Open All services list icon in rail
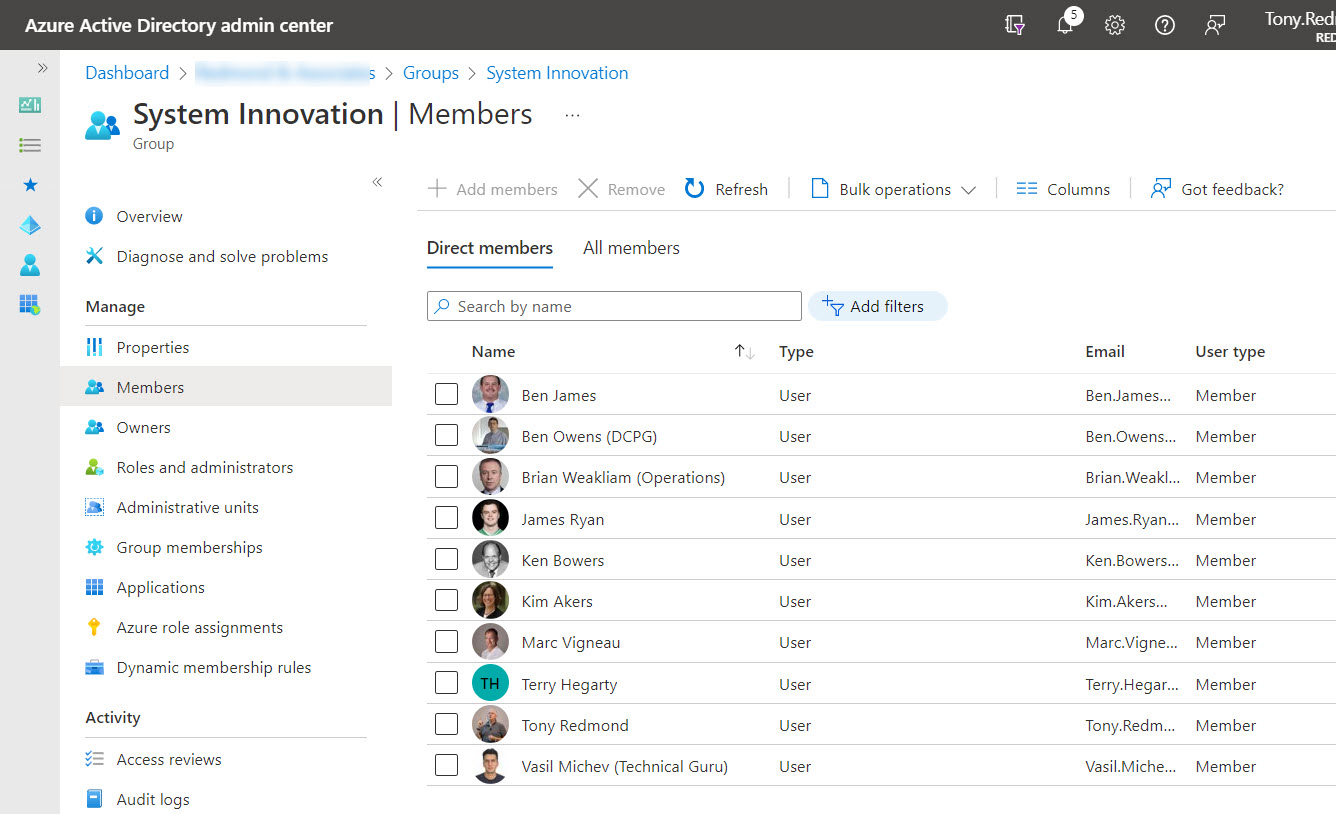 click(30, 145)
